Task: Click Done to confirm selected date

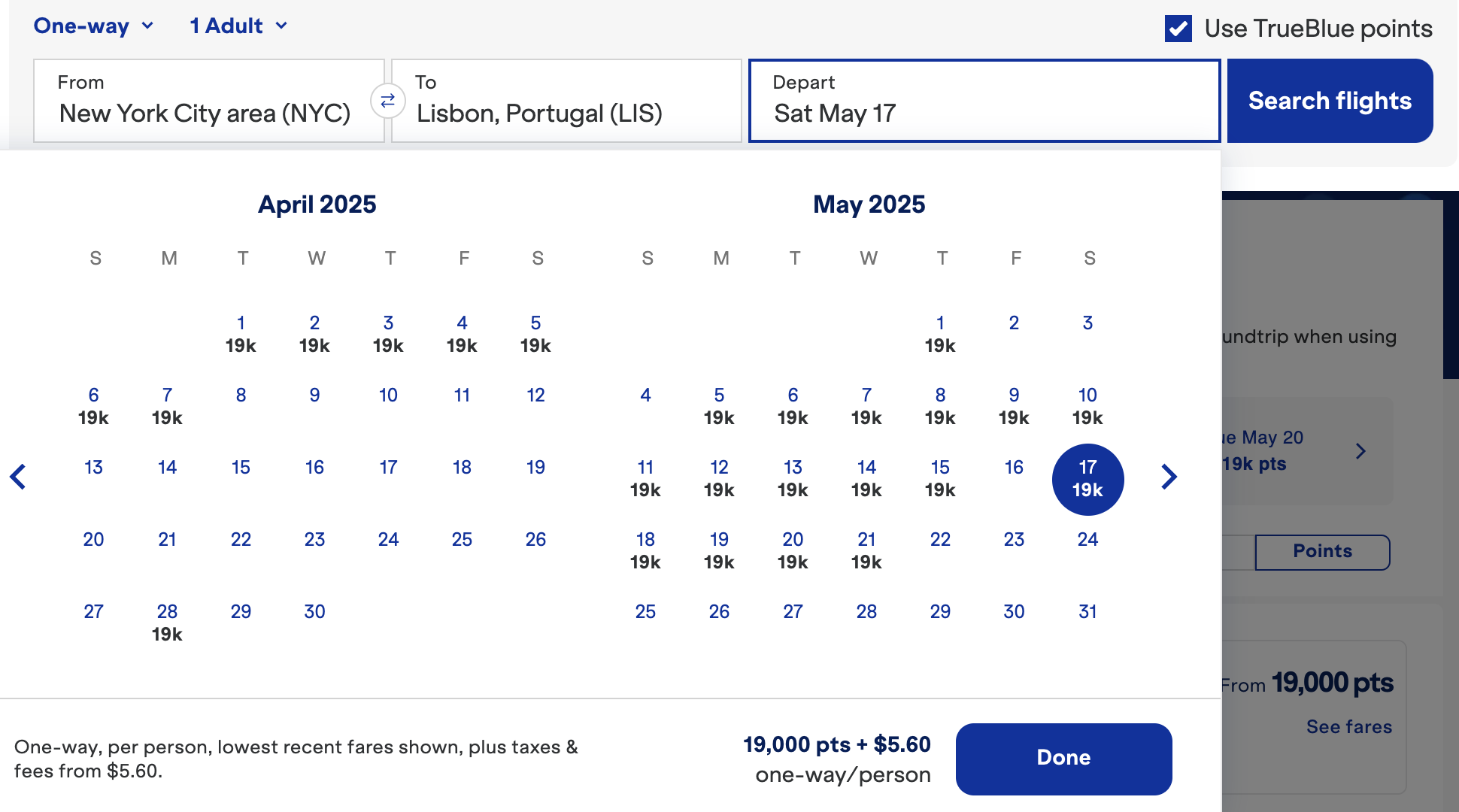Action: [1063, 758]
